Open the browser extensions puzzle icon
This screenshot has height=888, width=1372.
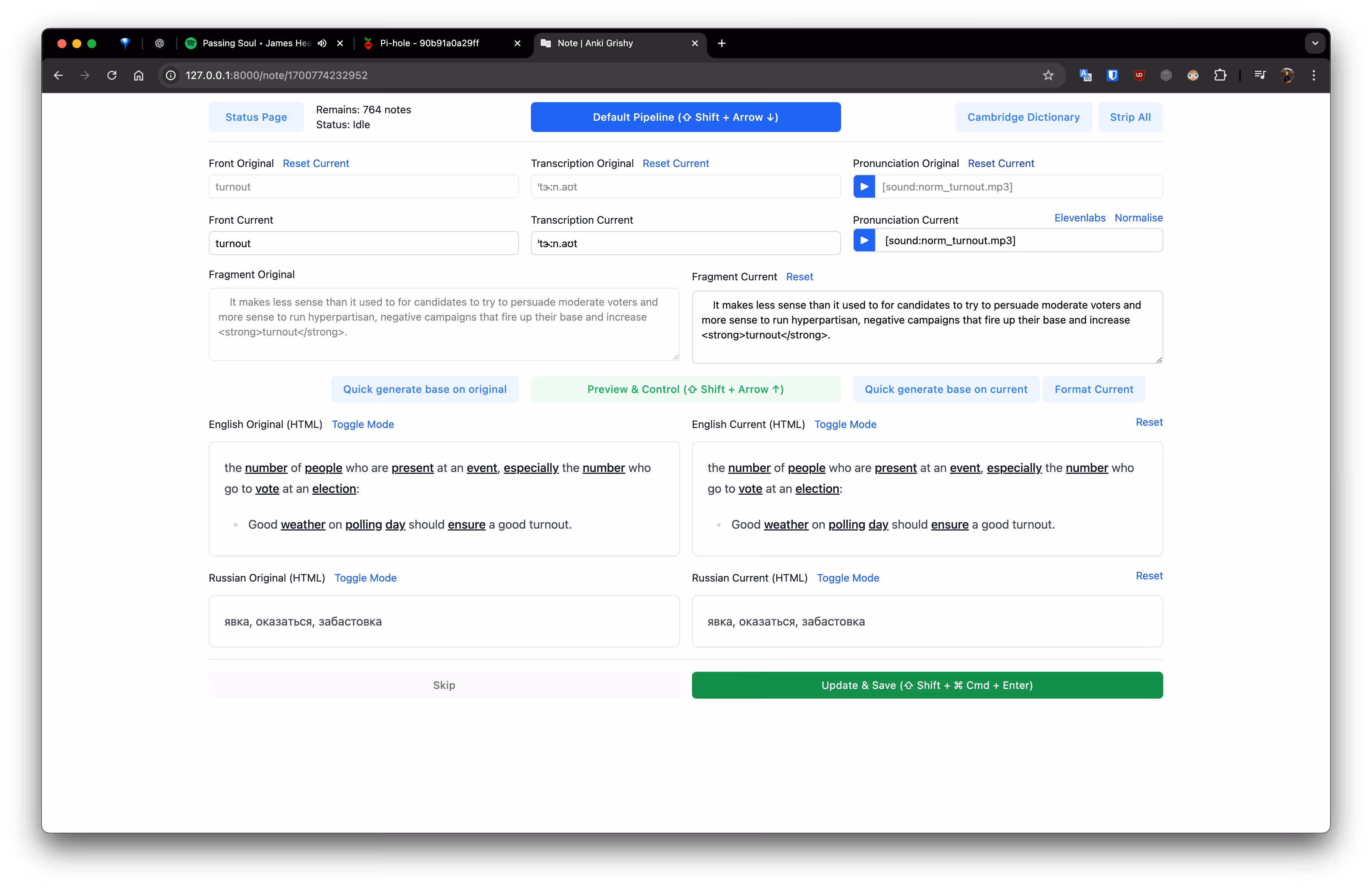click(1220, 75)
